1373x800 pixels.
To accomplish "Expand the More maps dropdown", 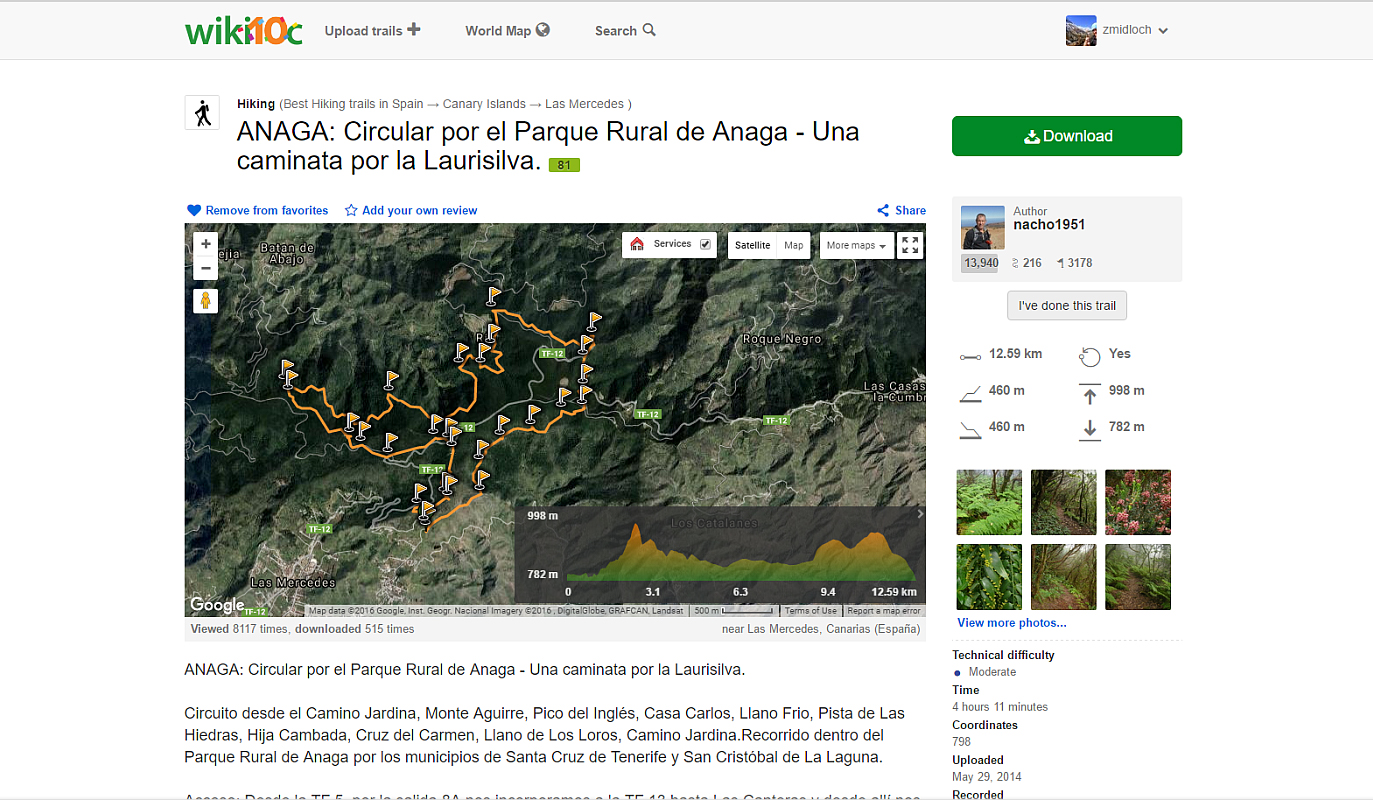I will pyautogui.click(x=856, y=245).
